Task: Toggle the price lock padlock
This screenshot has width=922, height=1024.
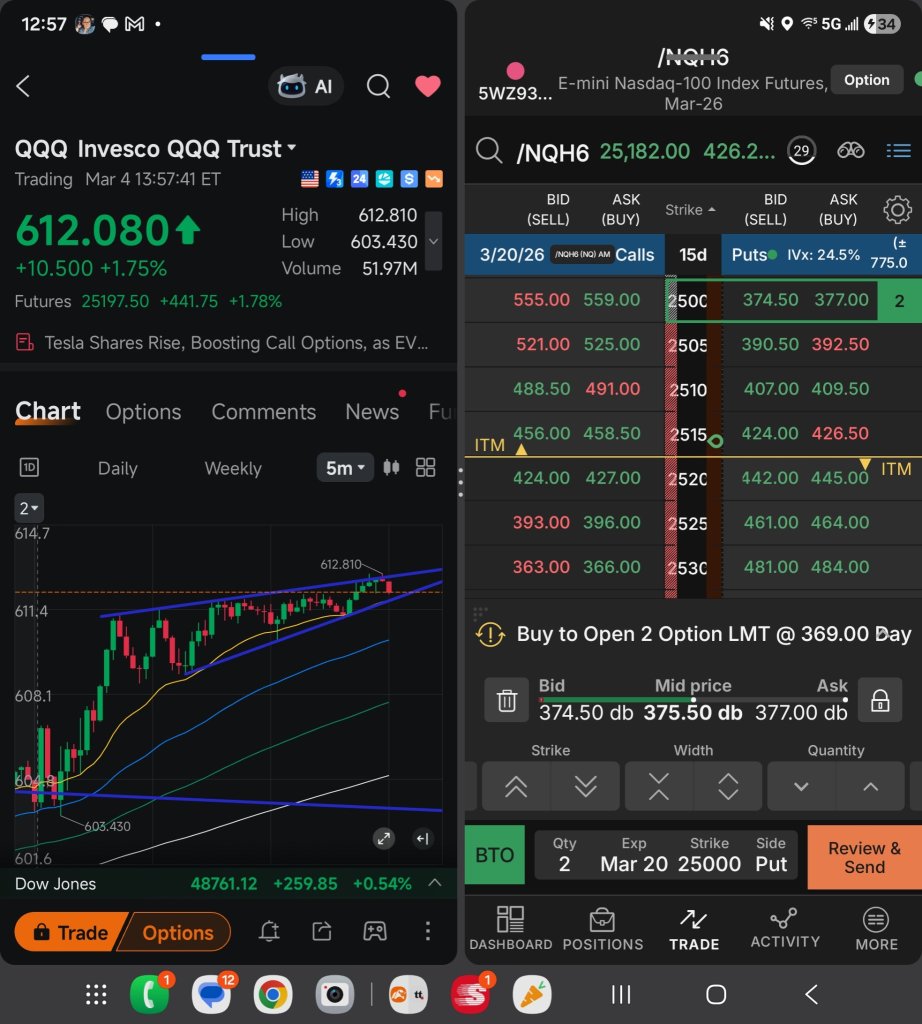Action: pos(880,700)
